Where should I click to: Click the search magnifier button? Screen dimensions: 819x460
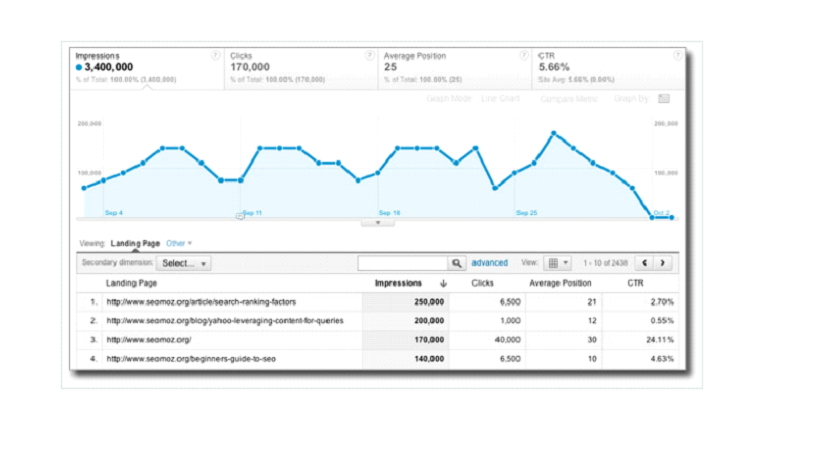457,263
